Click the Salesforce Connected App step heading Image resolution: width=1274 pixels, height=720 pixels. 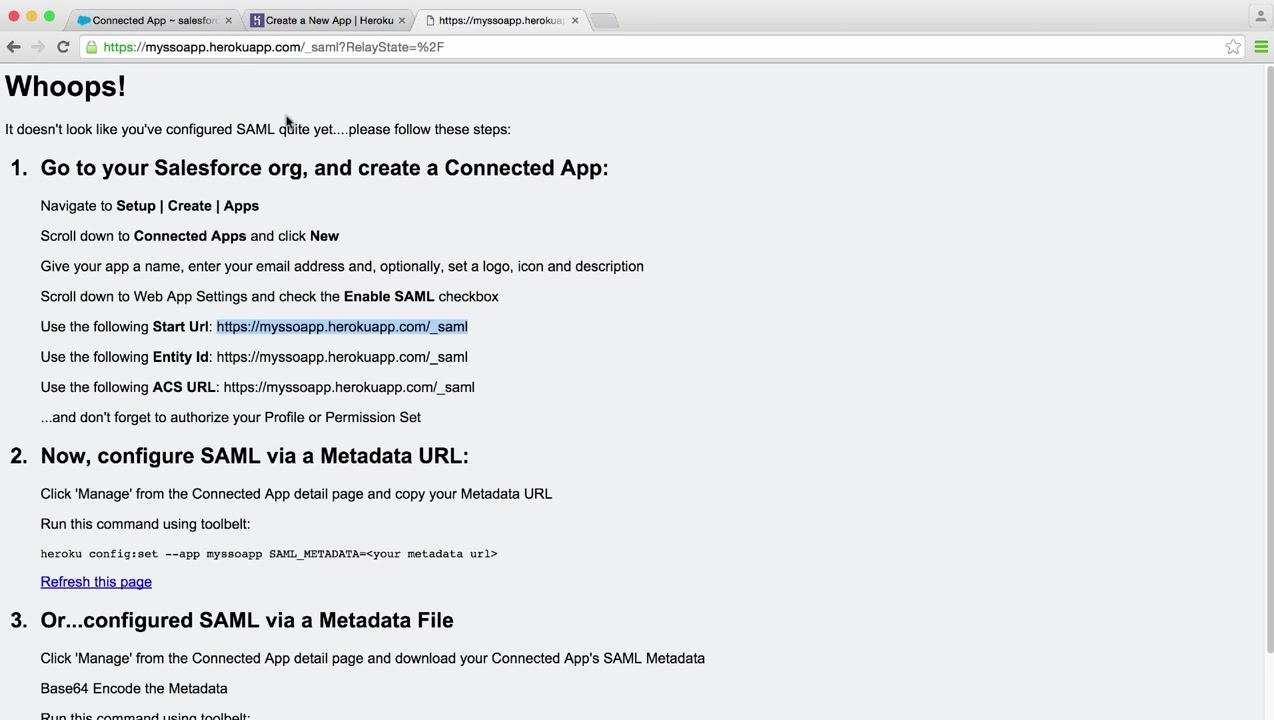(324, 168)
